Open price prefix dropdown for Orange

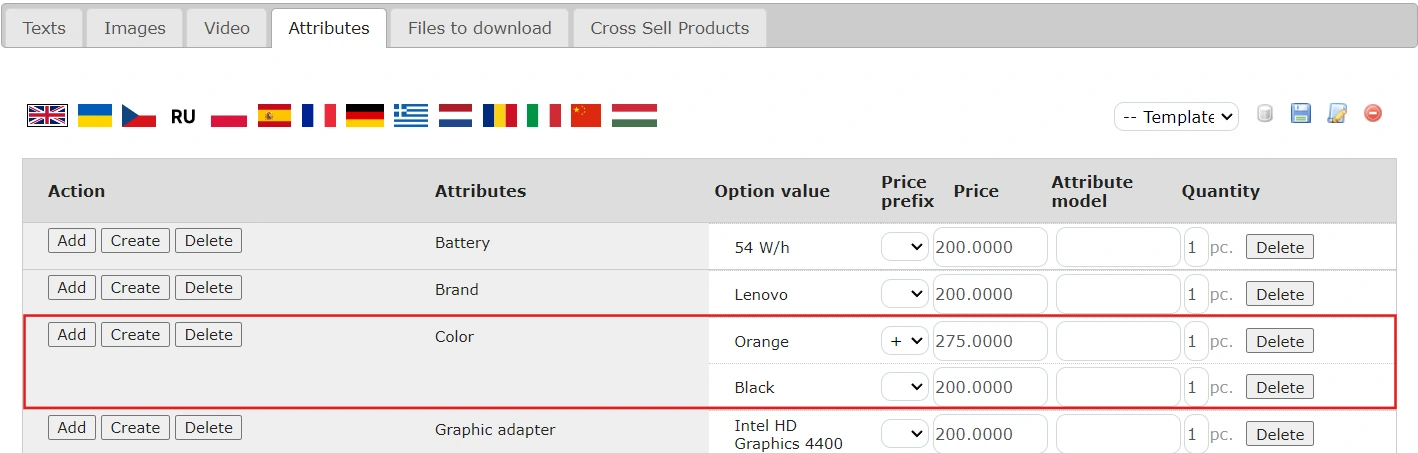(x=904, y=341)
